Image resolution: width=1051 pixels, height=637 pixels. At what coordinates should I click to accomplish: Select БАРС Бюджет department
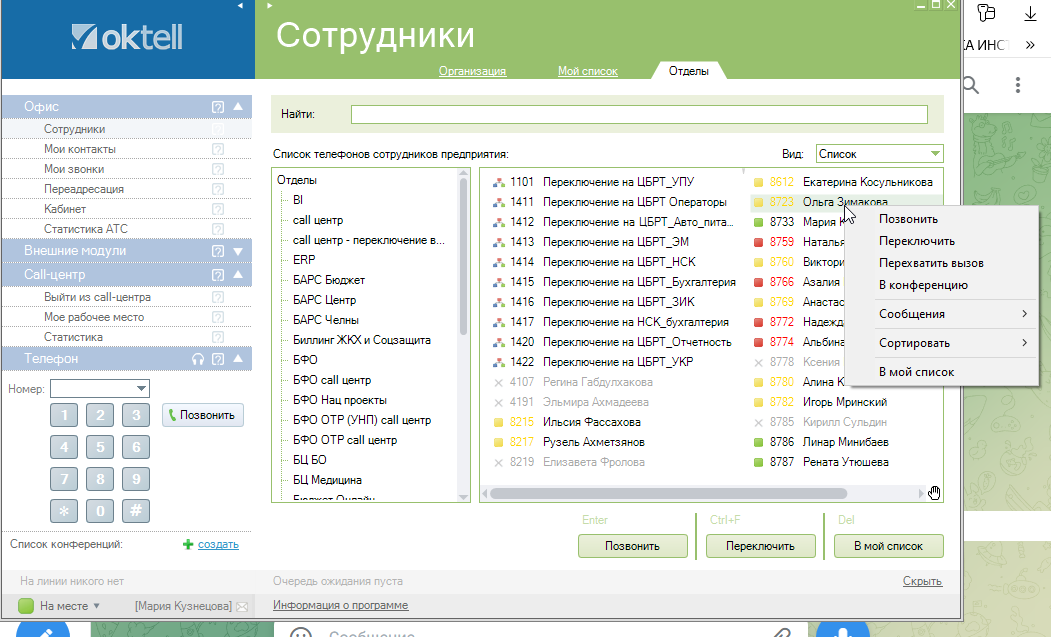[329, 280]
